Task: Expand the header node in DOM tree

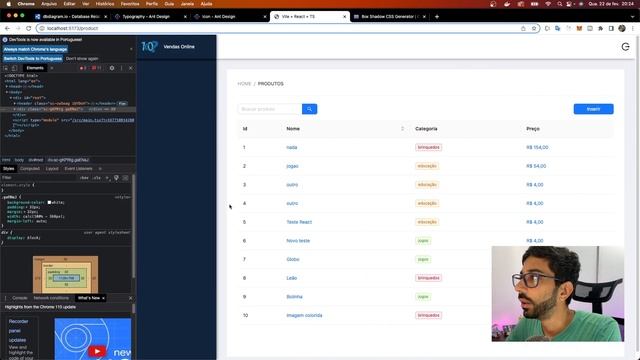Action: (15, 104)
